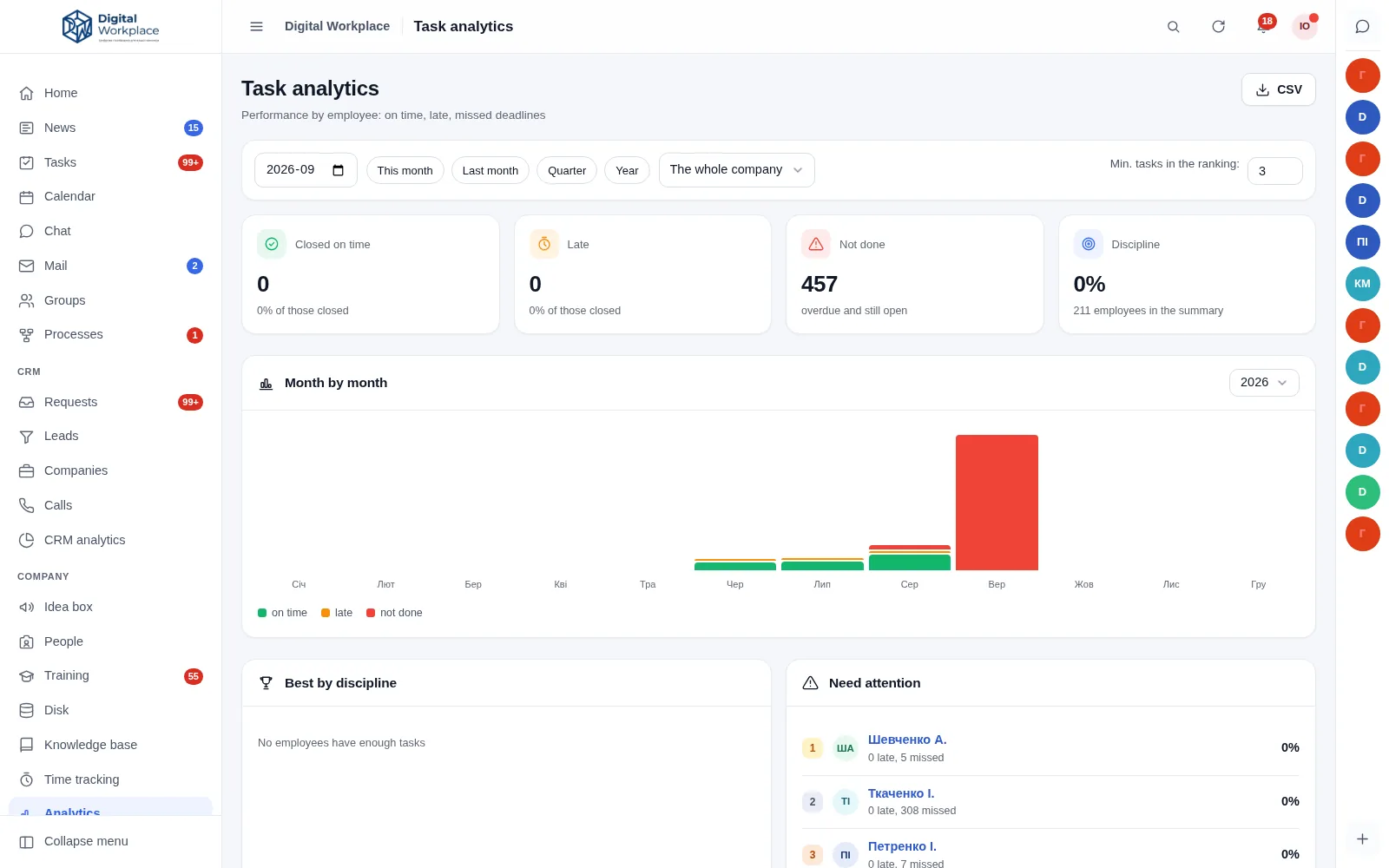
Task: Select Year filter
Action: point(627,170)
